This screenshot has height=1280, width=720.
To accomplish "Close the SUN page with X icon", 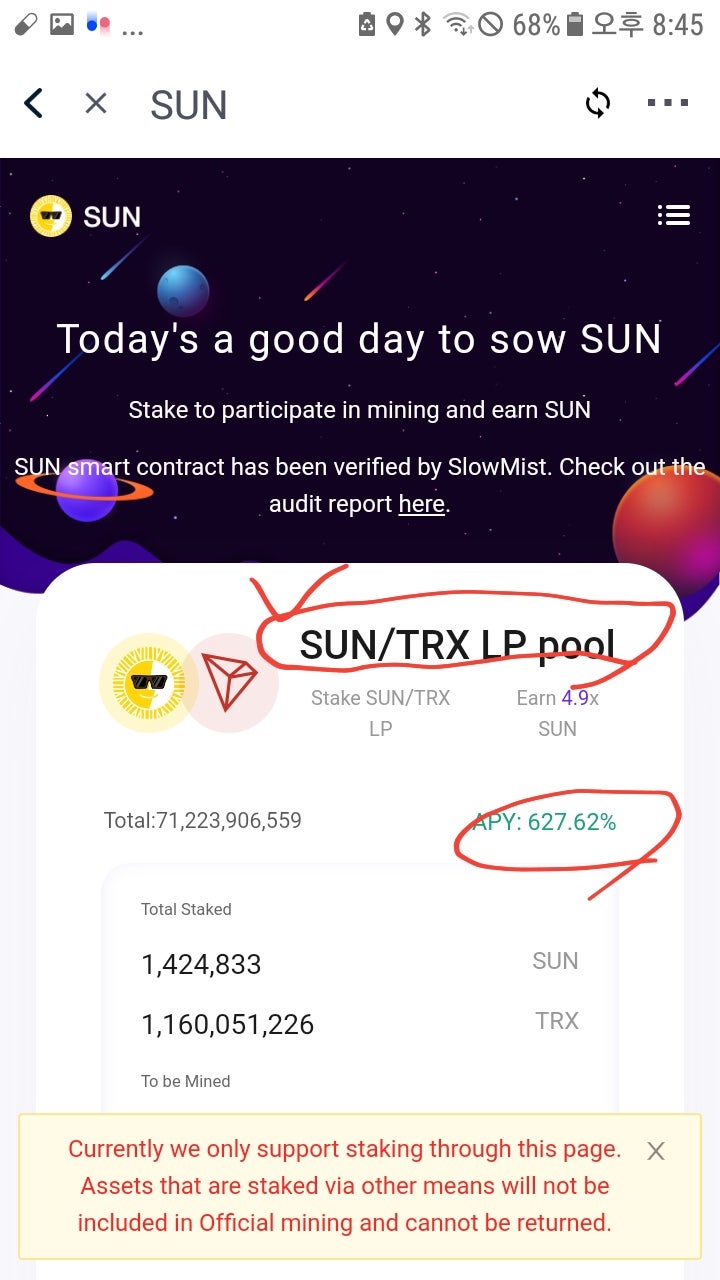I will tap(96, 103).
